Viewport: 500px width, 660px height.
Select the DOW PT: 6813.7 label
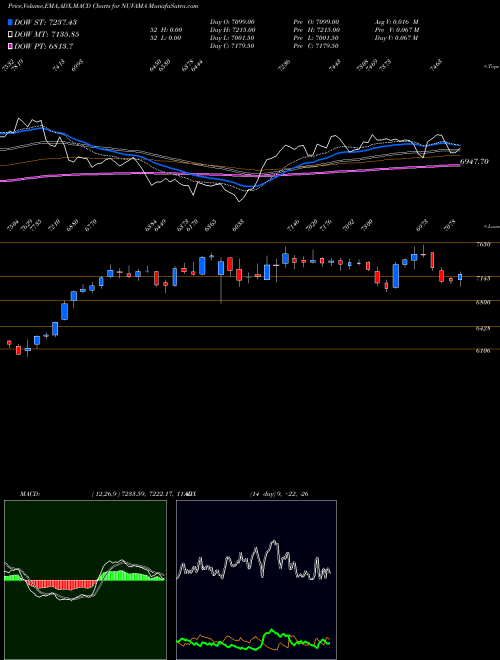click(44, 46)
